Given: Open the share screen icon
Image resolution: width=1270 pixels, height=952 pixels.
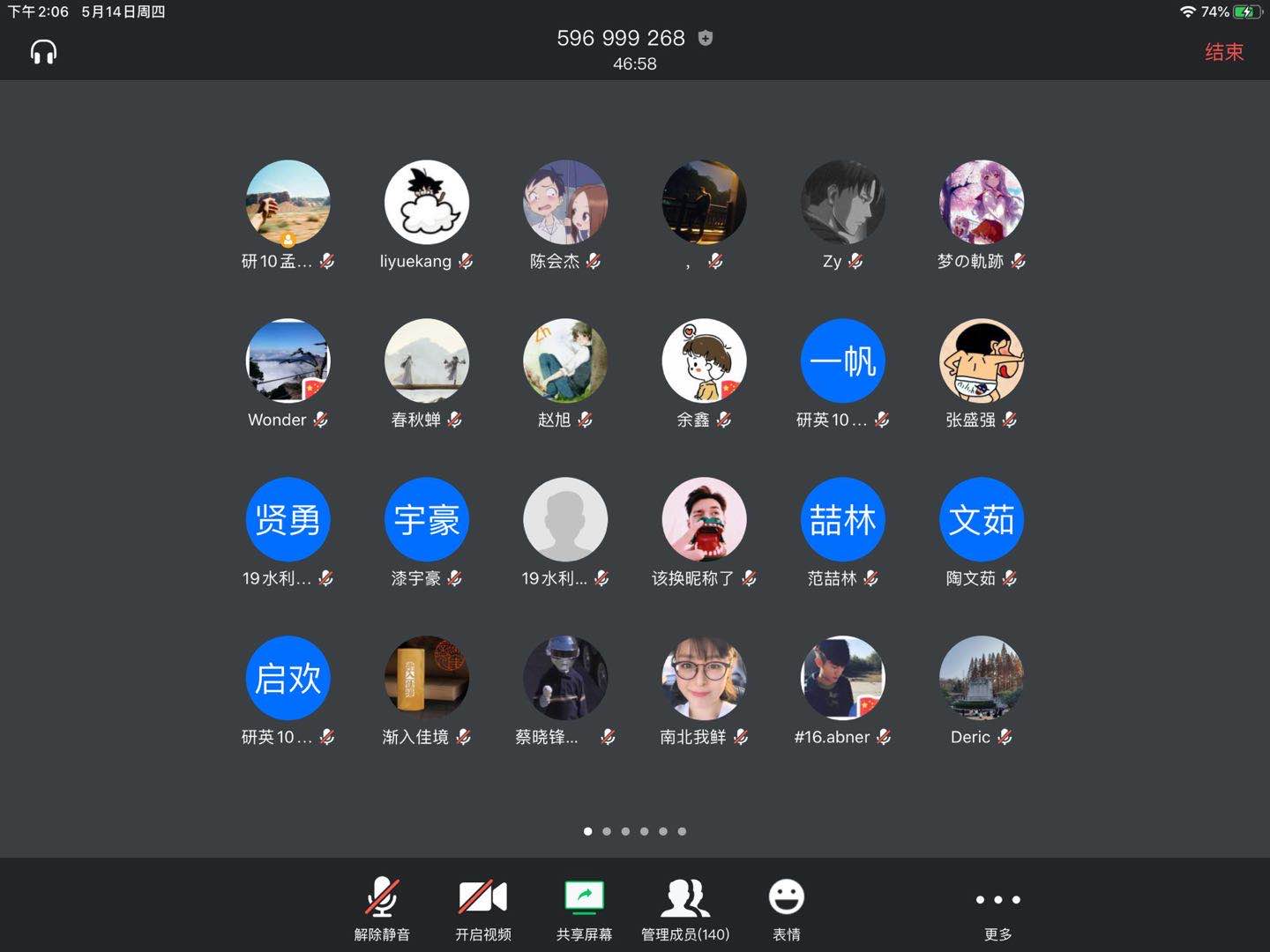Looking at the screenshot, I should point(584,897).
